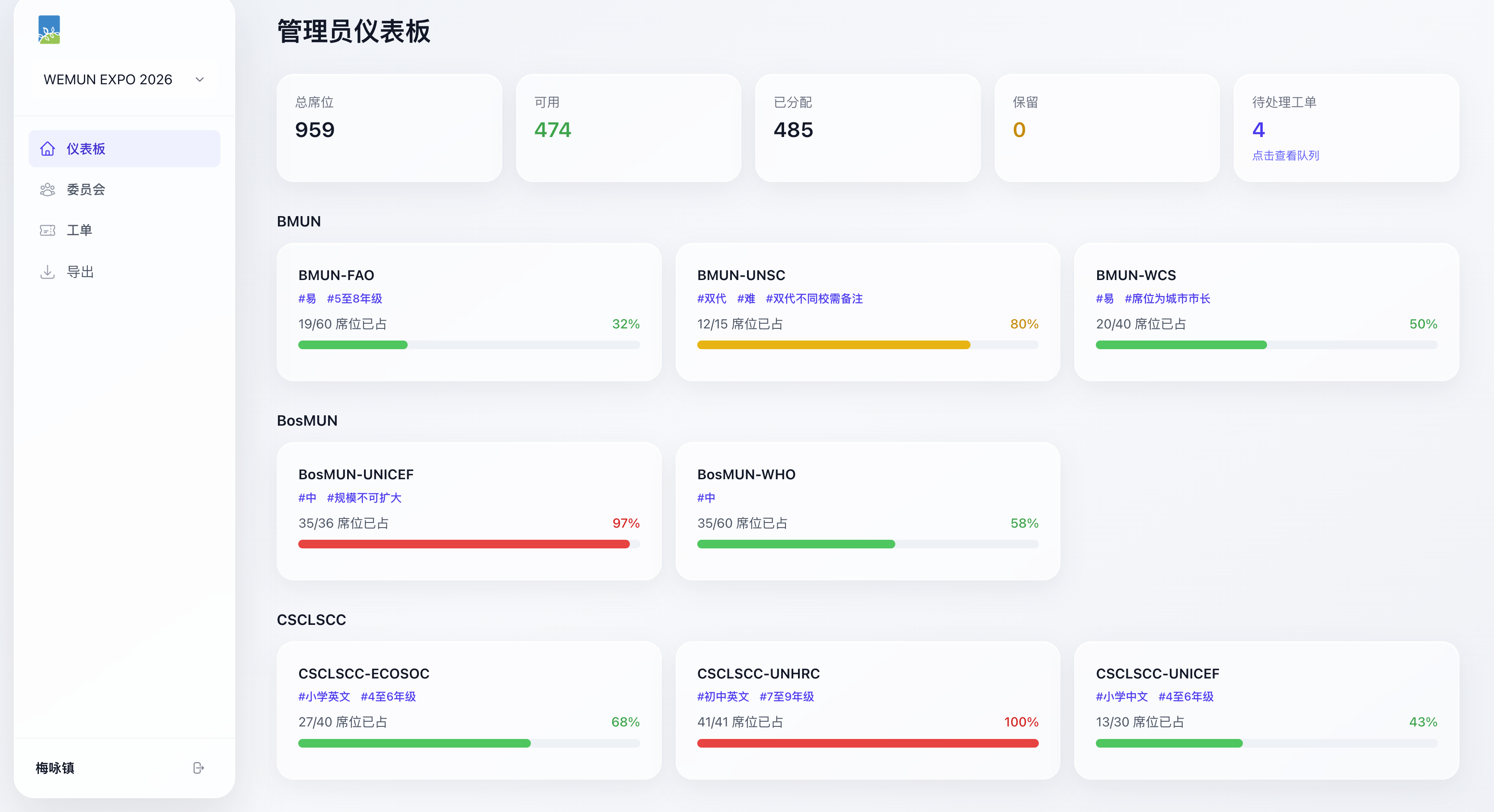Open the 待处理工单 count 4
The width and height of the screenshot is (1494, 812).
[1258, 130]
